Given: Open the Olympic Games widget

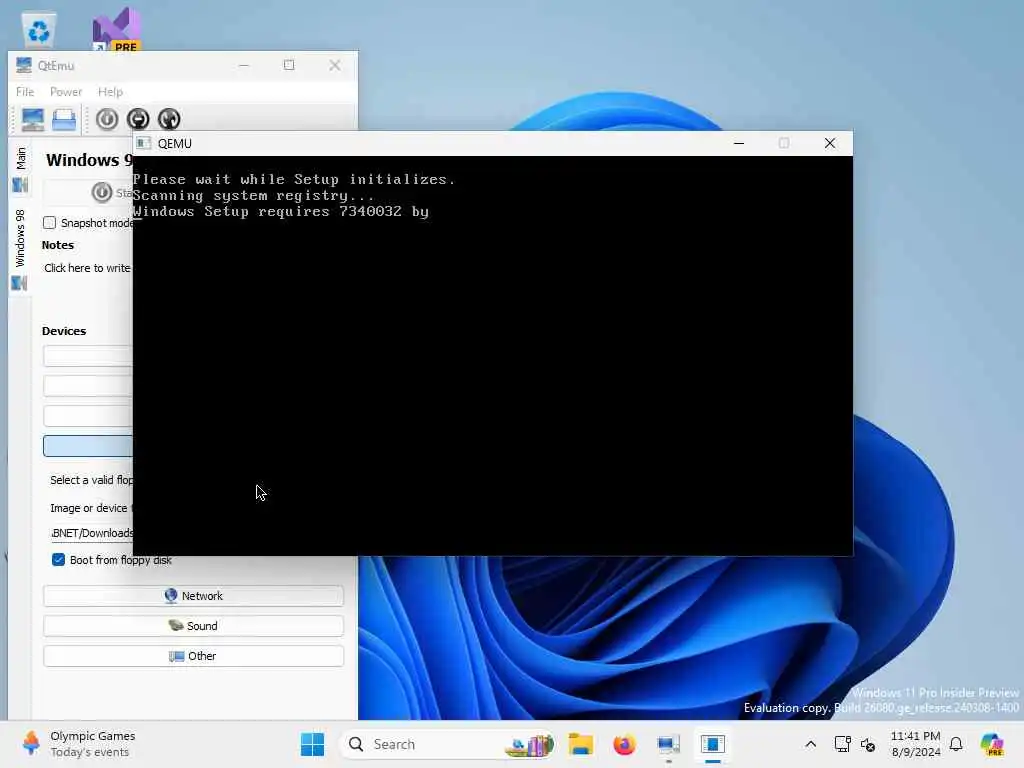Looking at the screenshot, I should coord(78,744).
